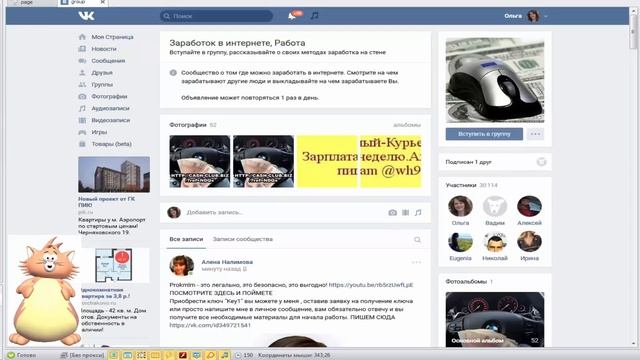The height and width of the screenshot is (360, 640).
Task: Switch to Все записи tab
Action: click(186, 239)
